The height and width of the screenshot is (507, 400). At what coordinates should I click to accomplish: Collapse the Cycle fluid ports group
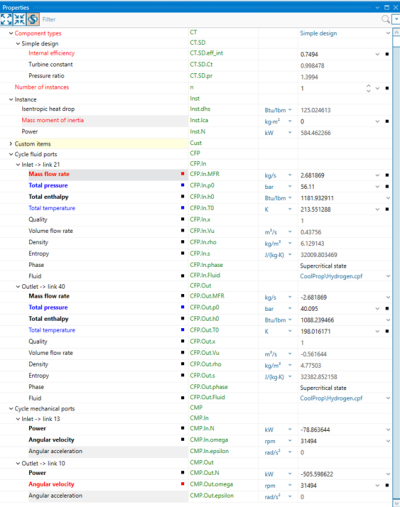coord(11,154)
